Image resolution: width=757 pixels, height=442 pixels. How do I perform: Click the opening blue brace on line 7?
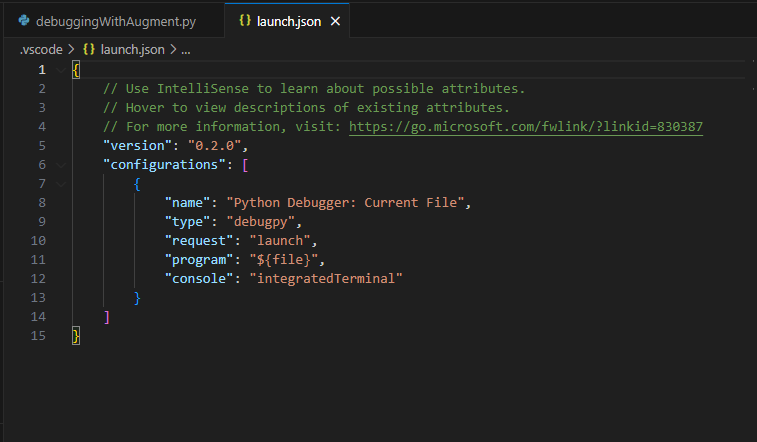point(137,184)
